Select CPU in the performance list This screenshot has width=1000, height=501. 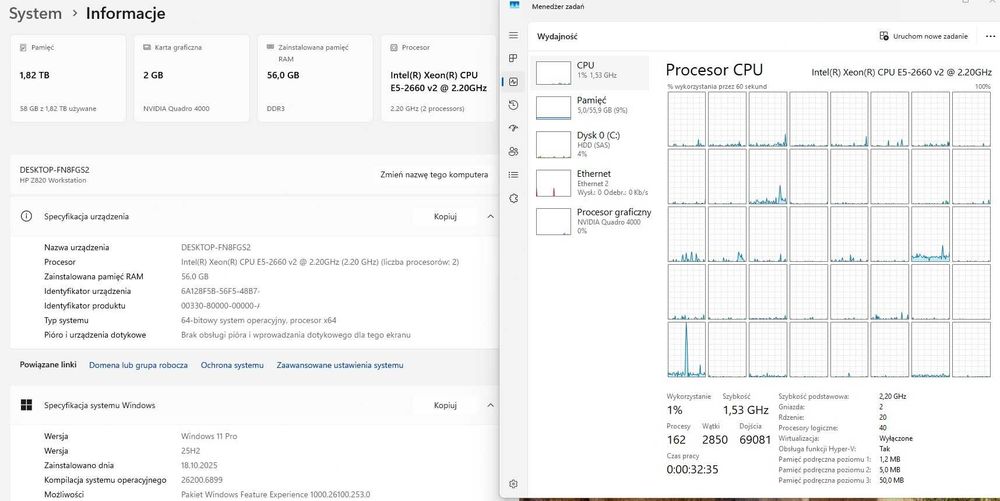click(590, 72)
